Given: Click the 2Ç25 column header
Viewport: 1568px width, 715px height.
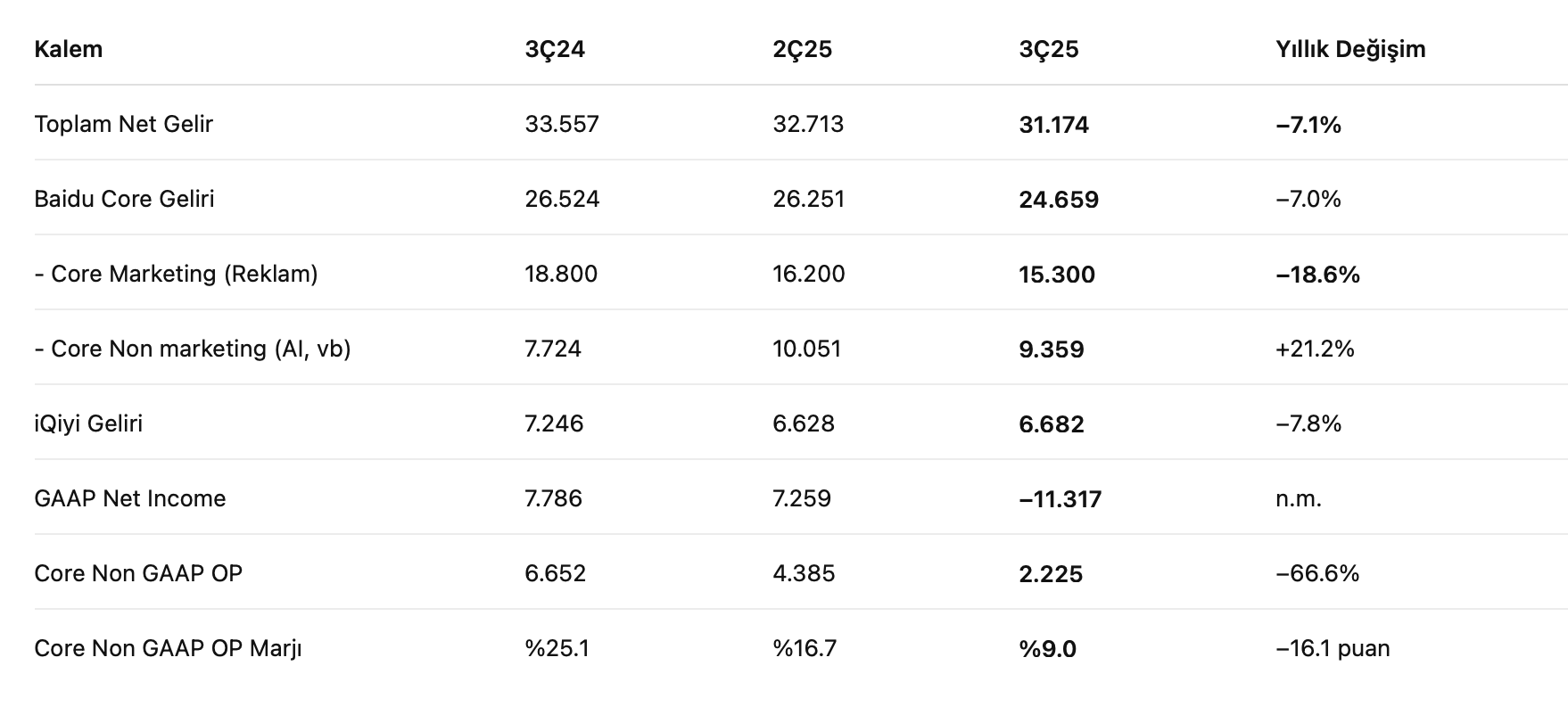Looking at the screenshot, I should point(802,49).
